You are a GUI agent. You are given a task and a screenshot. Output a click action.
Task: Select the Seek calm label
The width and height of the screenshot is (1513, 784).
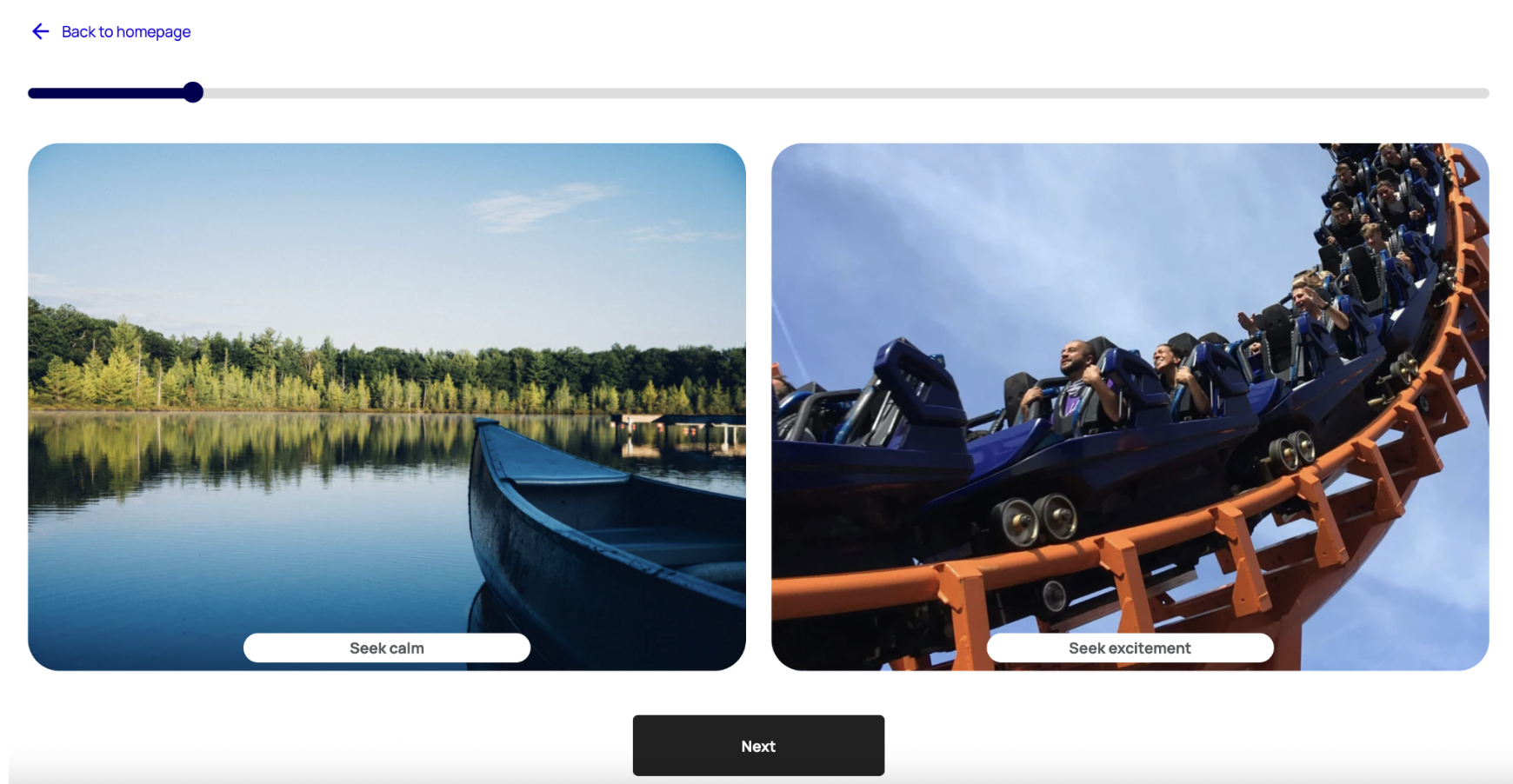tap(387, 648)
